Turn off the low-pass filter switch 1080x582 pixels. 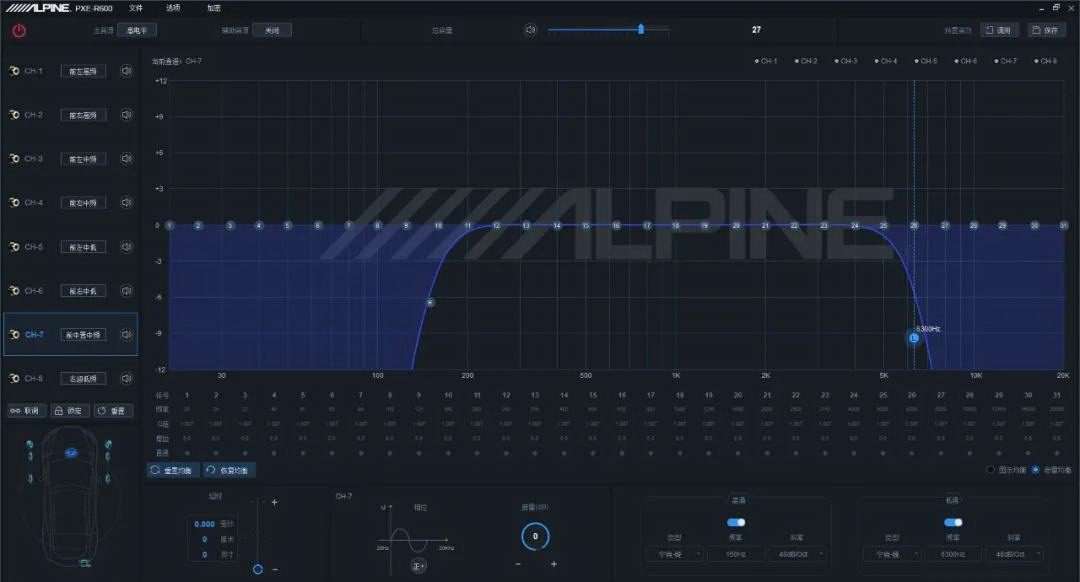tap(953, 522)
